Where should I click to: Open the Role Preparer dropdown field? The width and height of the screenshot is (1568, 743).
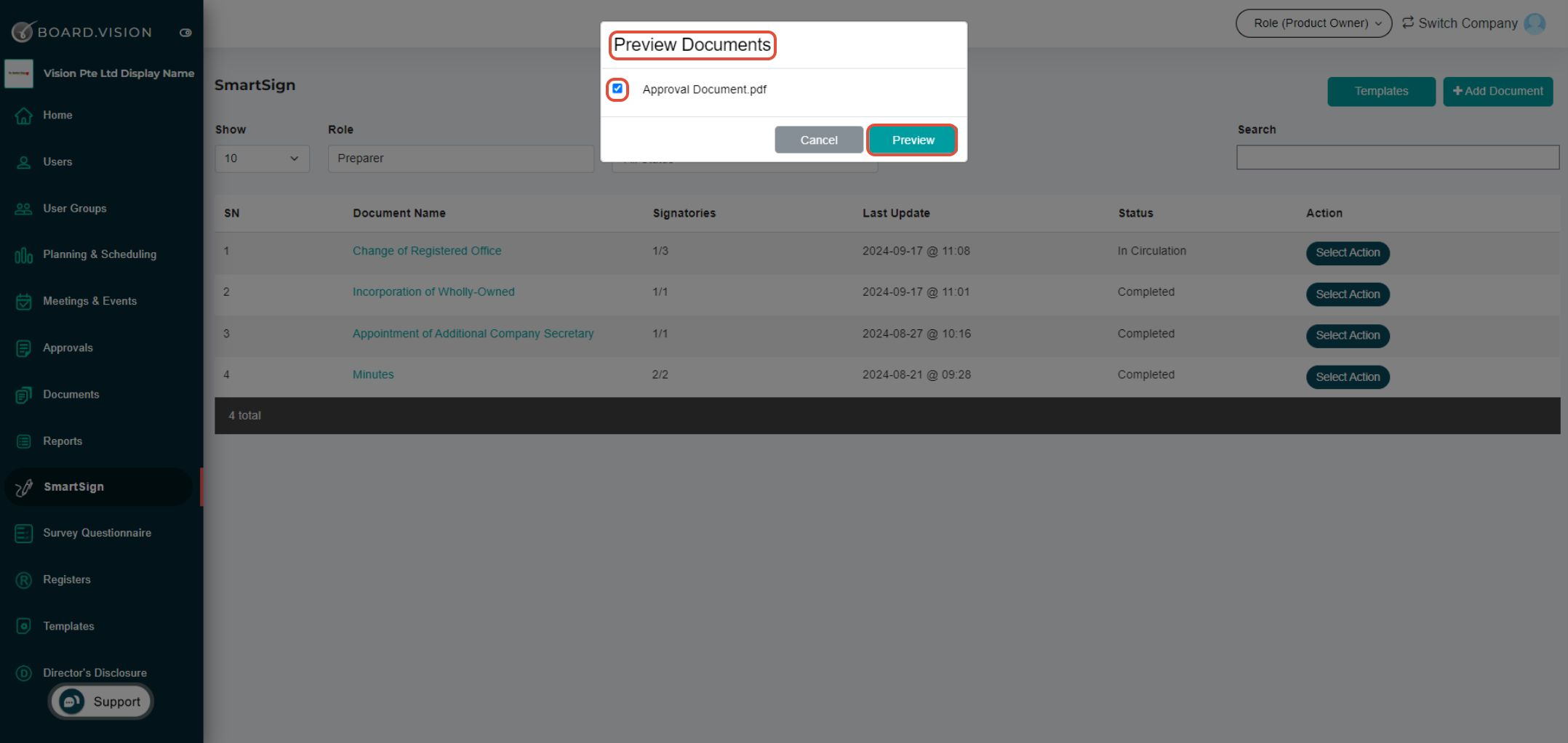click(461, 158)
